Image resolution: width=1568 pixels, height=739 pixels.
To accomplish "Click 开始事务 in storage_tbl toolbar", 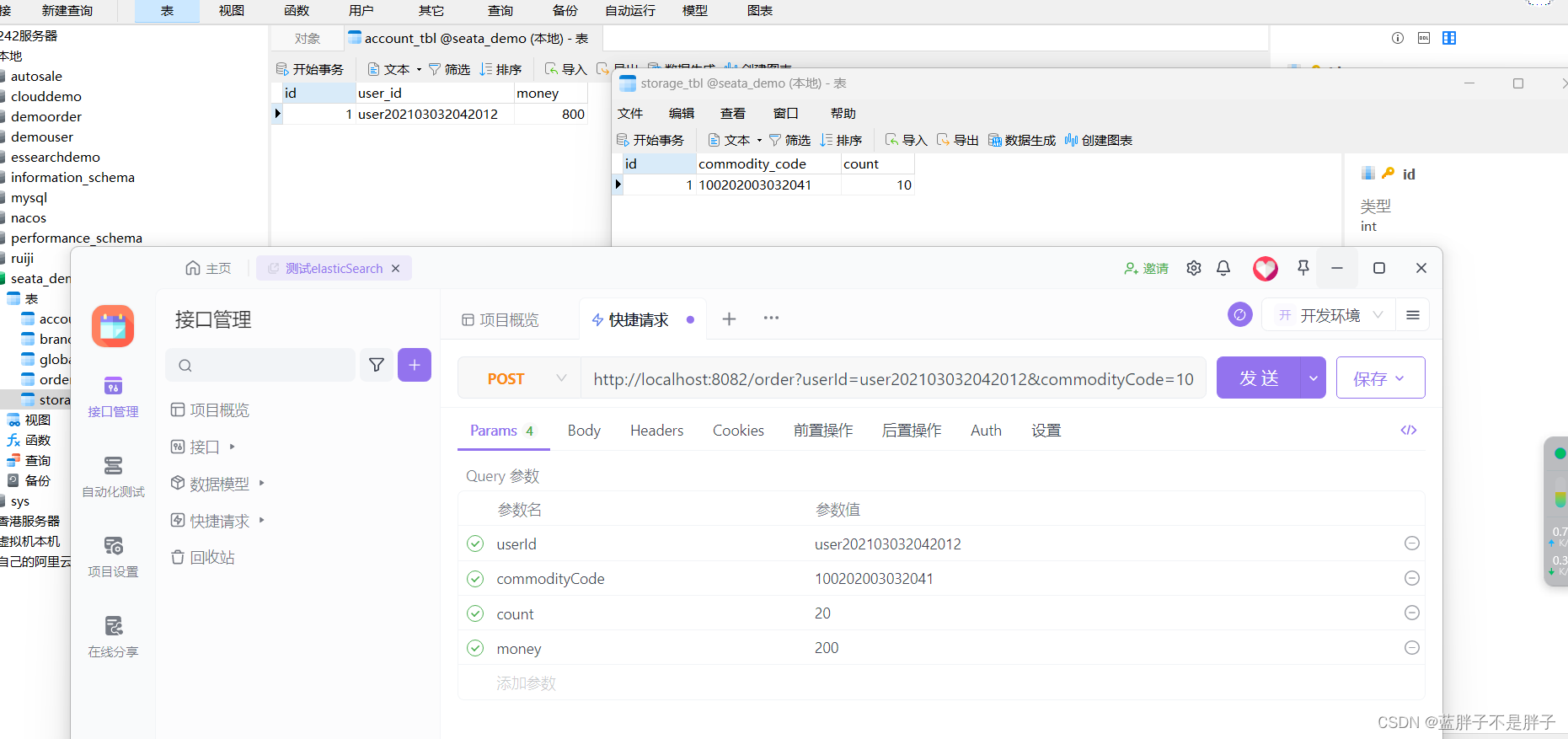I will [x=650, y=140].
